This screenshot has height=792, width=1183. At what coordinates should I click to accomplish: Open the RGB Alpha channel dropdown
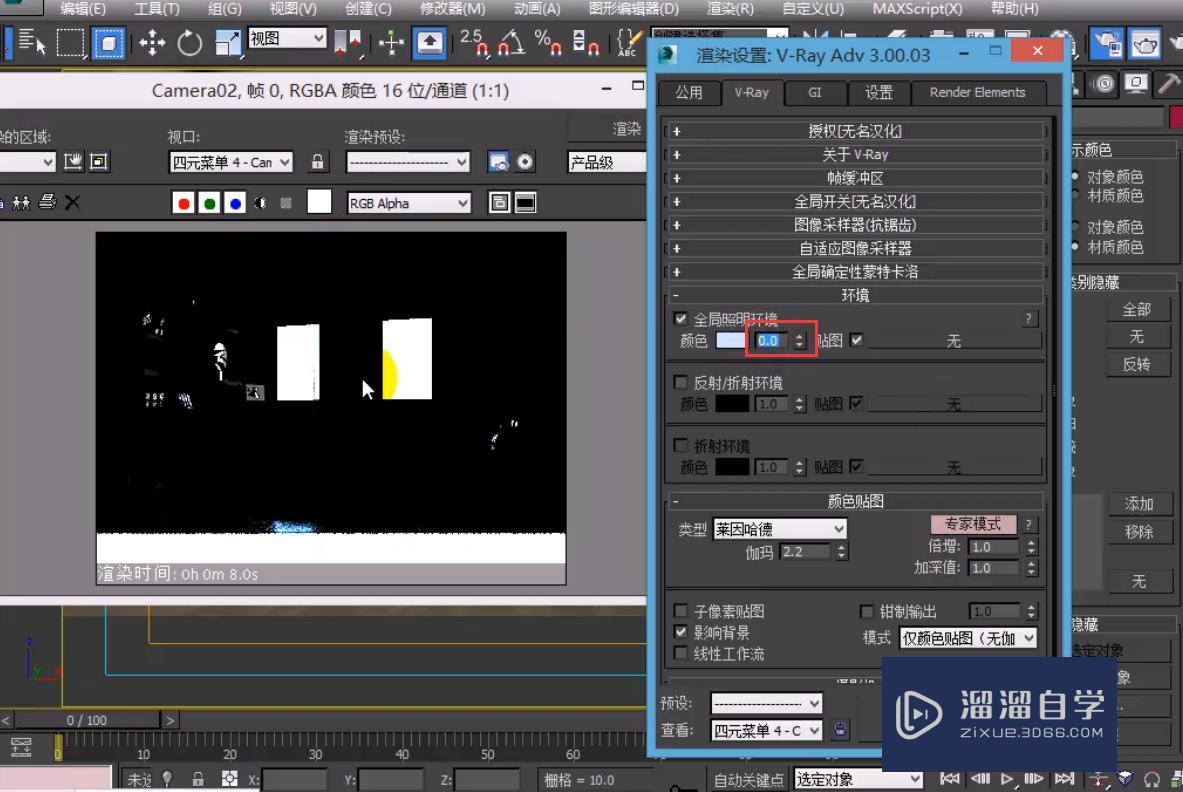[x=408, y=203]
